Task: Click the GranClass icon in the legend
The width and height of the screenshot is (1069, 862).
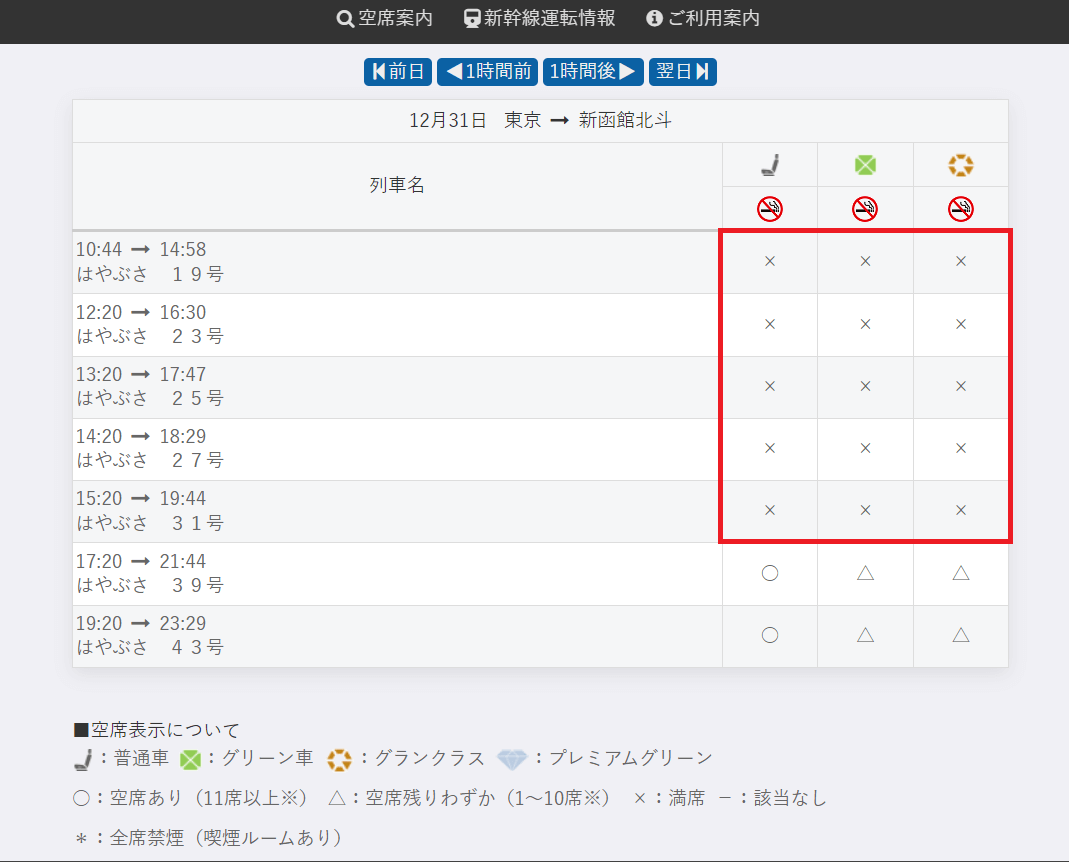Action: (x=339, y=759)
